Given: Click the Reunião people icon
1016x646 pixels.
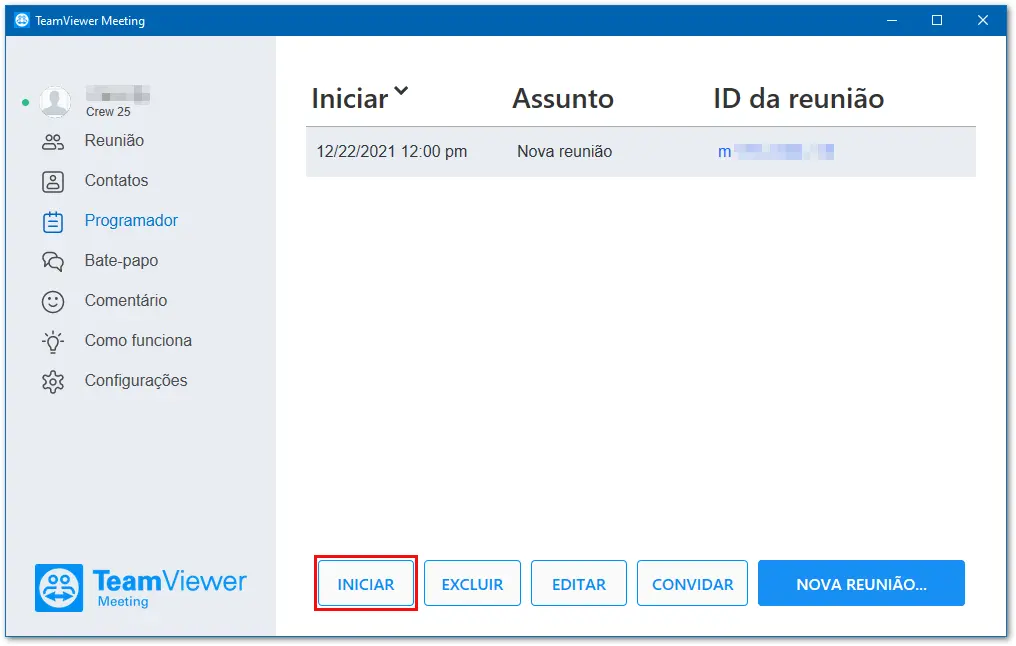Looking at the screenshot, I should (52, 142).
